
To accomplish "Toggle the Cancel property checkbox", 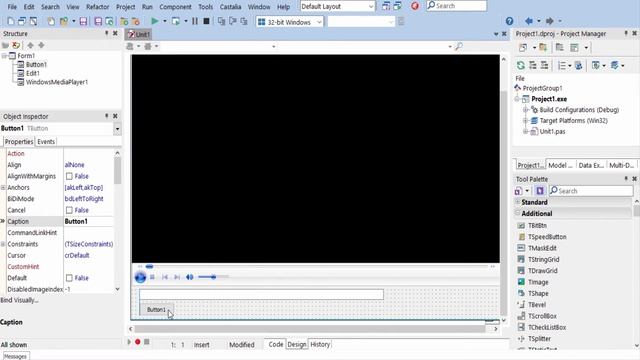I will (69, 210).
